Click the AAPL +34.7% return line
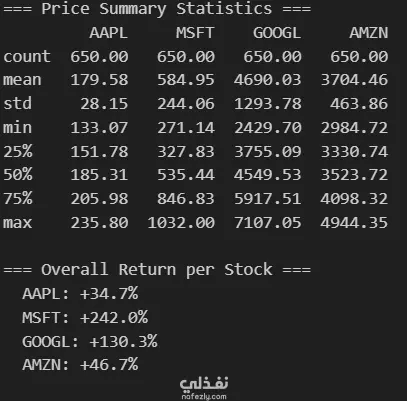Viewport: 407px width, 401px height. click(x=80, y=294)
